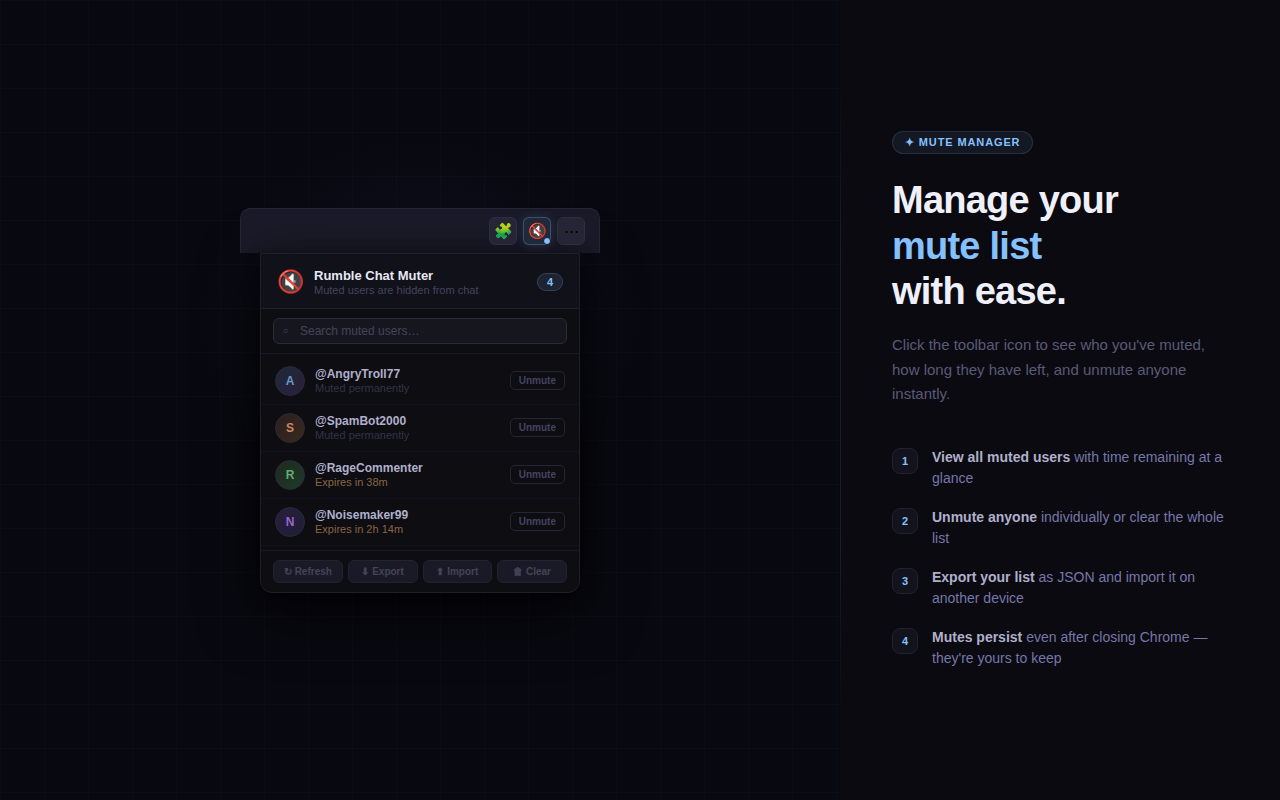The image size is (1280, 800).
Task: Click the magnifier icon in the search bar
Action: (x=287, y=330)
